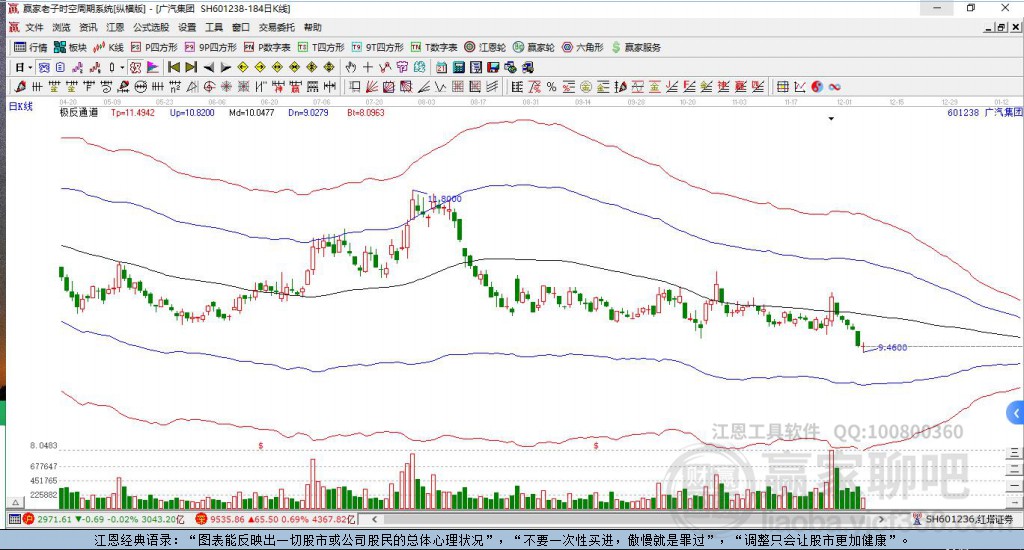Select the circled-cross target drawing icon
Viewport: 1024px width, 550px height.
coord(209,86)
